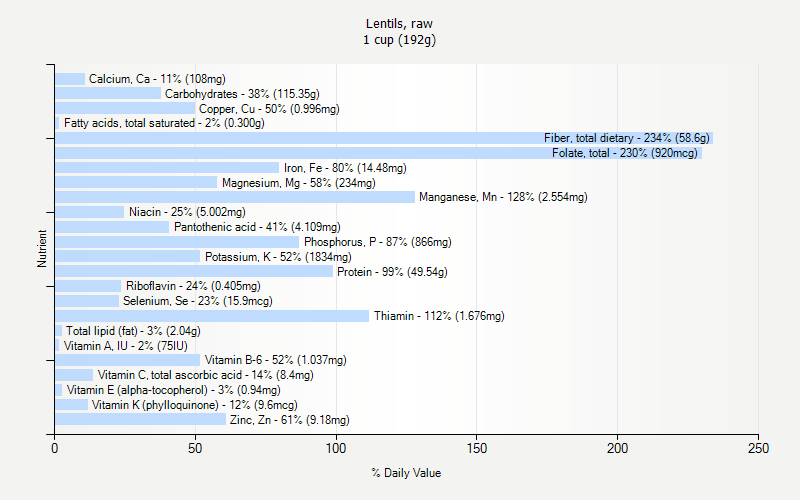Click the x-axis tick label 150
The width and height of the screenshot is (800, 500).
point(477,448)
